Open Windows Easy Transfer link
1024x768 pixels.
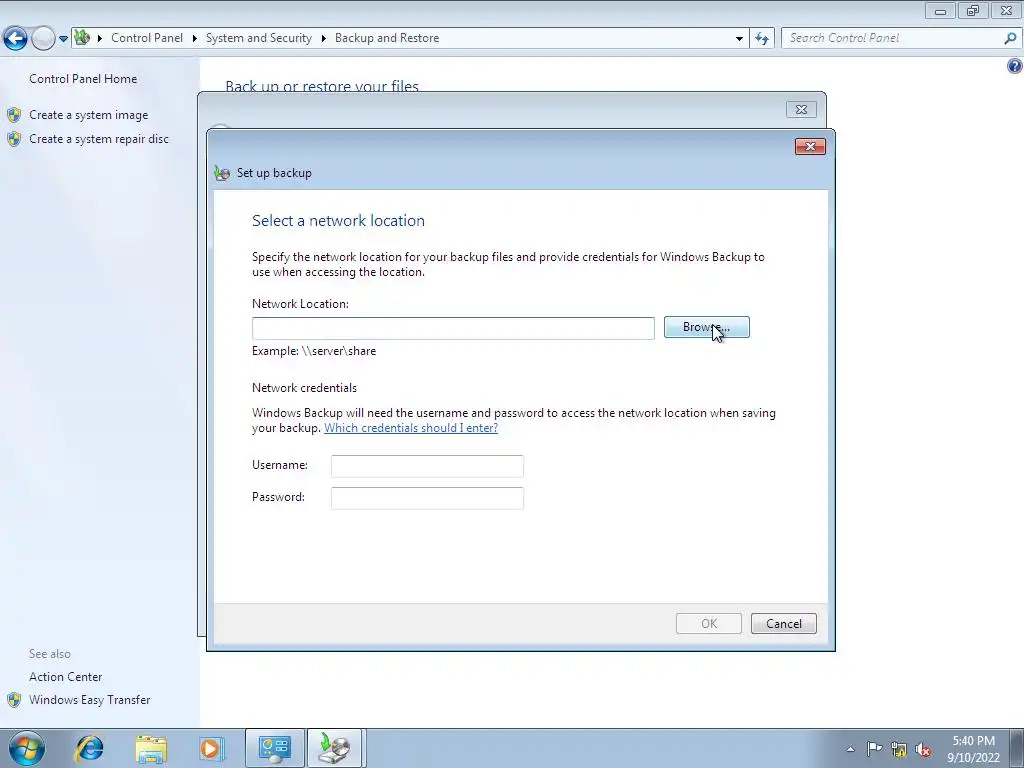click(89, 700)
